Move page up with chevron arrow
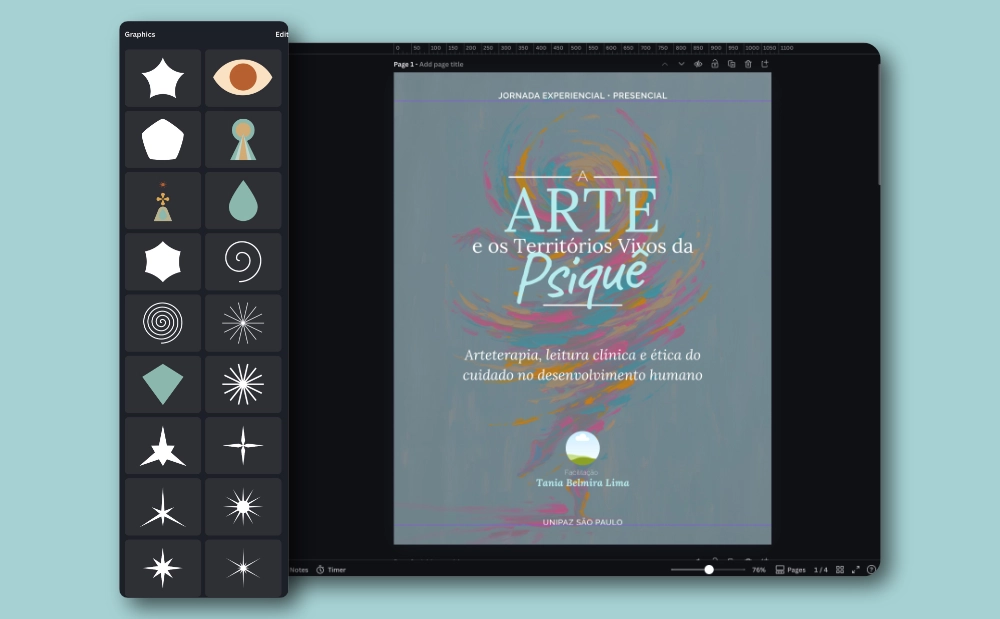Viewport: 1000px width, 619px height. [x=665, y=64]
